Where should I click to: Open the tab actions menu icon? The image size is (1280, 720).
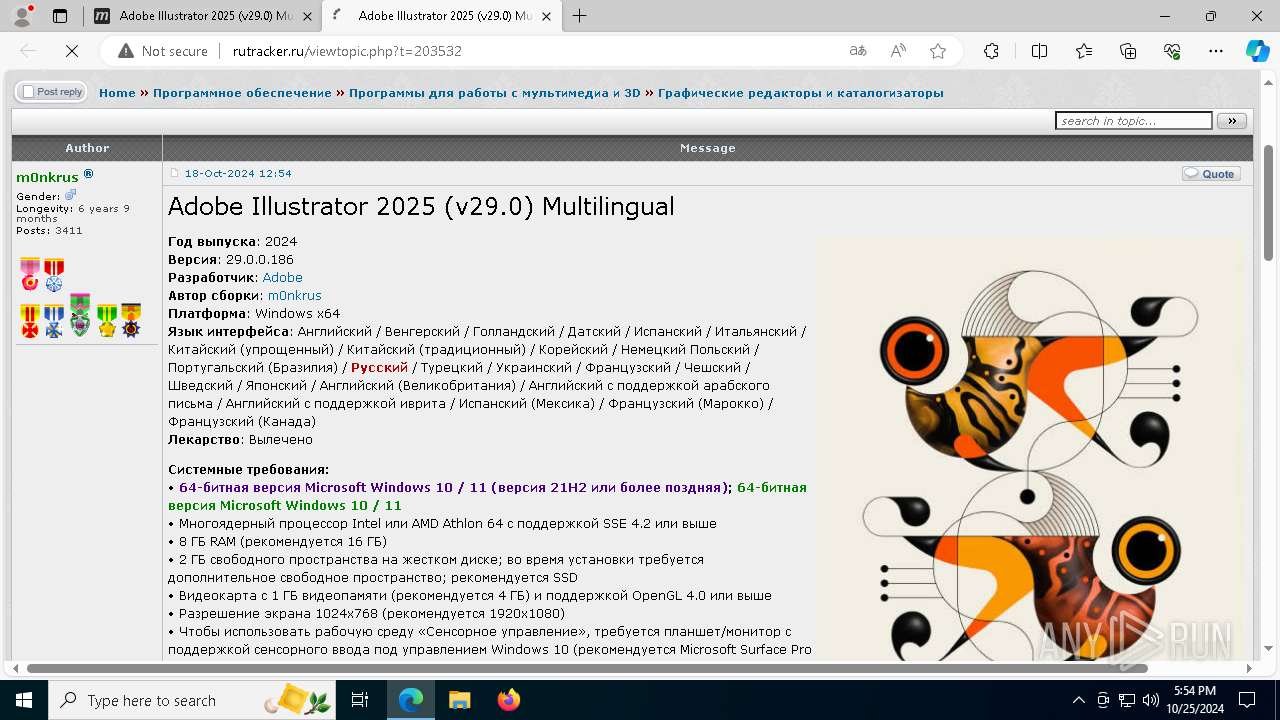(x=60, y=16)
